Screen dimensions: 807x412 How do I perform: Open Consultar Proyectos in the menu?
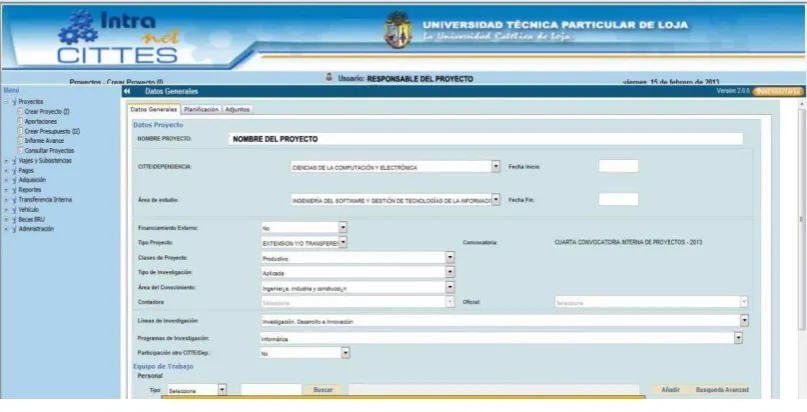49,151
